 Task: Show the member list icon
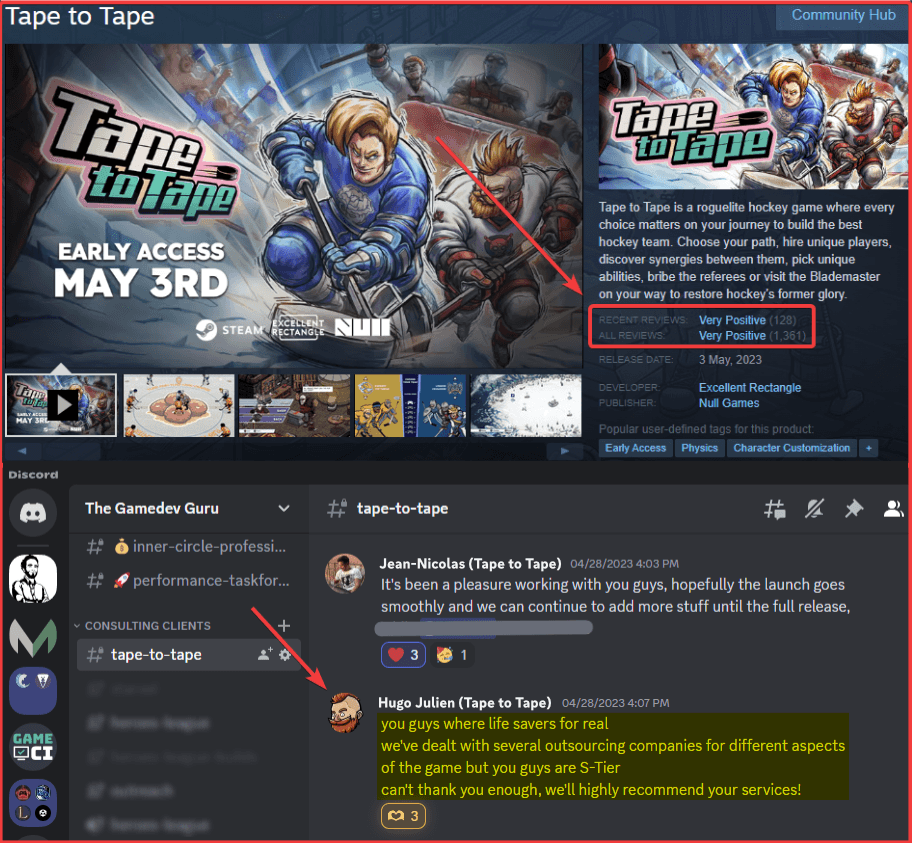(x=893, y=509)
